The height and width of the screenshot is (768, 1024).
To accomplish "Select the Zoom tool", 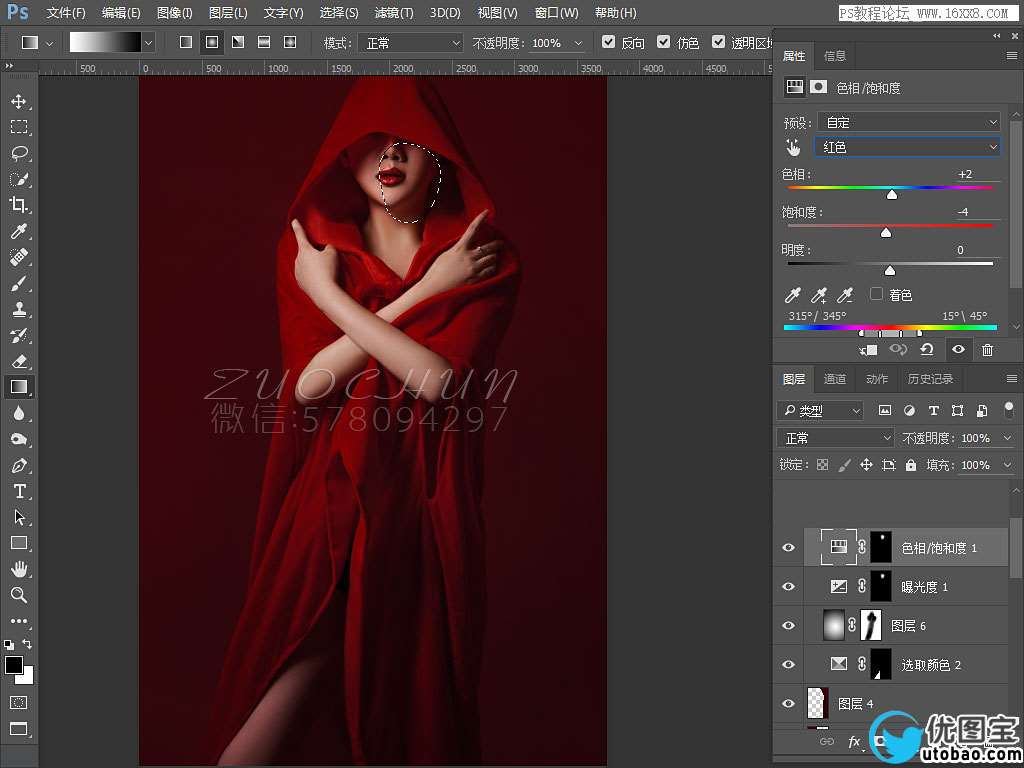I will point(19,595).
